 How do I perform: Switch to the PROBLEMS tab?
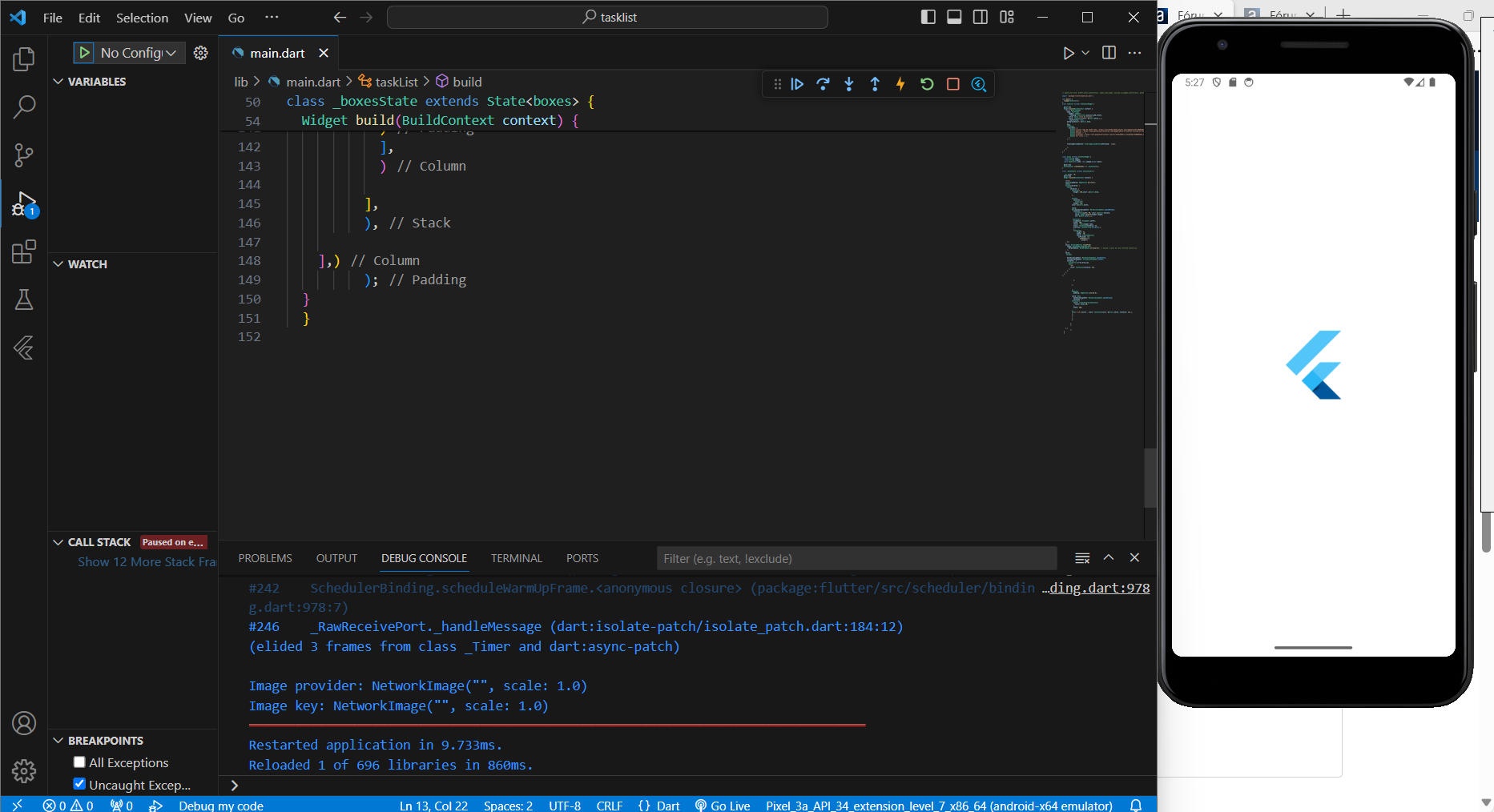pyautogui.click(x=265, y=558)
